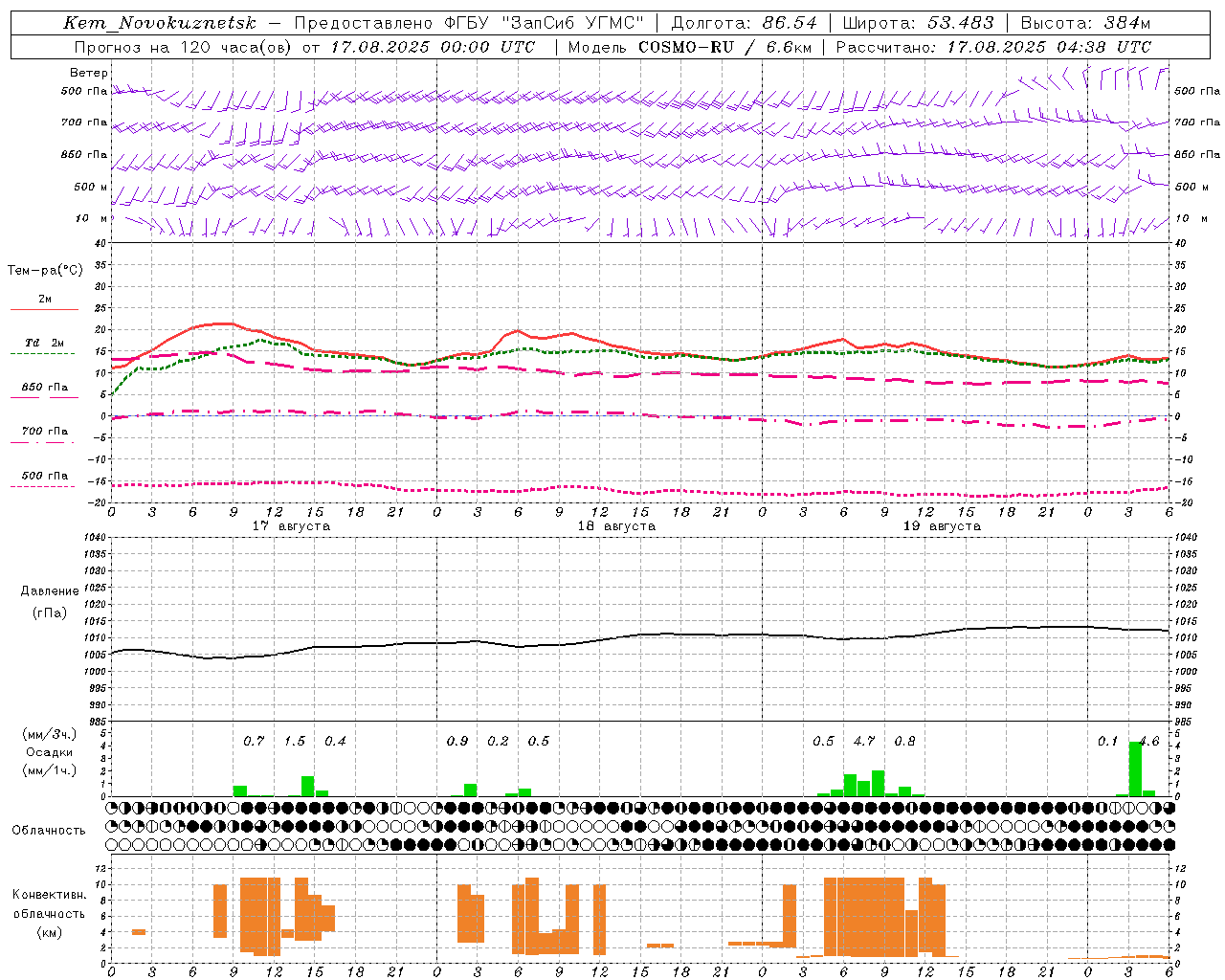This screenshot has width=1225, height=980.
Task: Click the precipitation value 4.7
Action: pyautogui.click(x=864, y=742)
